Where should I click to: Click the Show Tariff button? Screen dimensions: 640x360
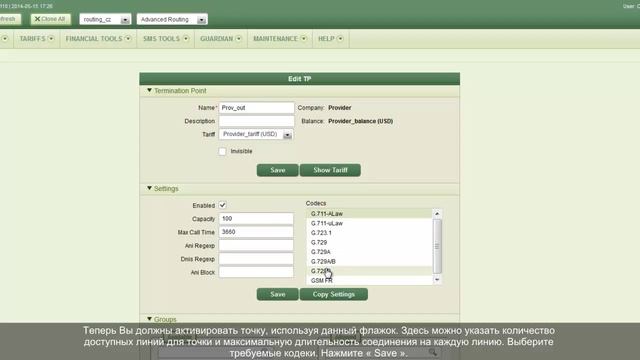(x=330, y=170)
